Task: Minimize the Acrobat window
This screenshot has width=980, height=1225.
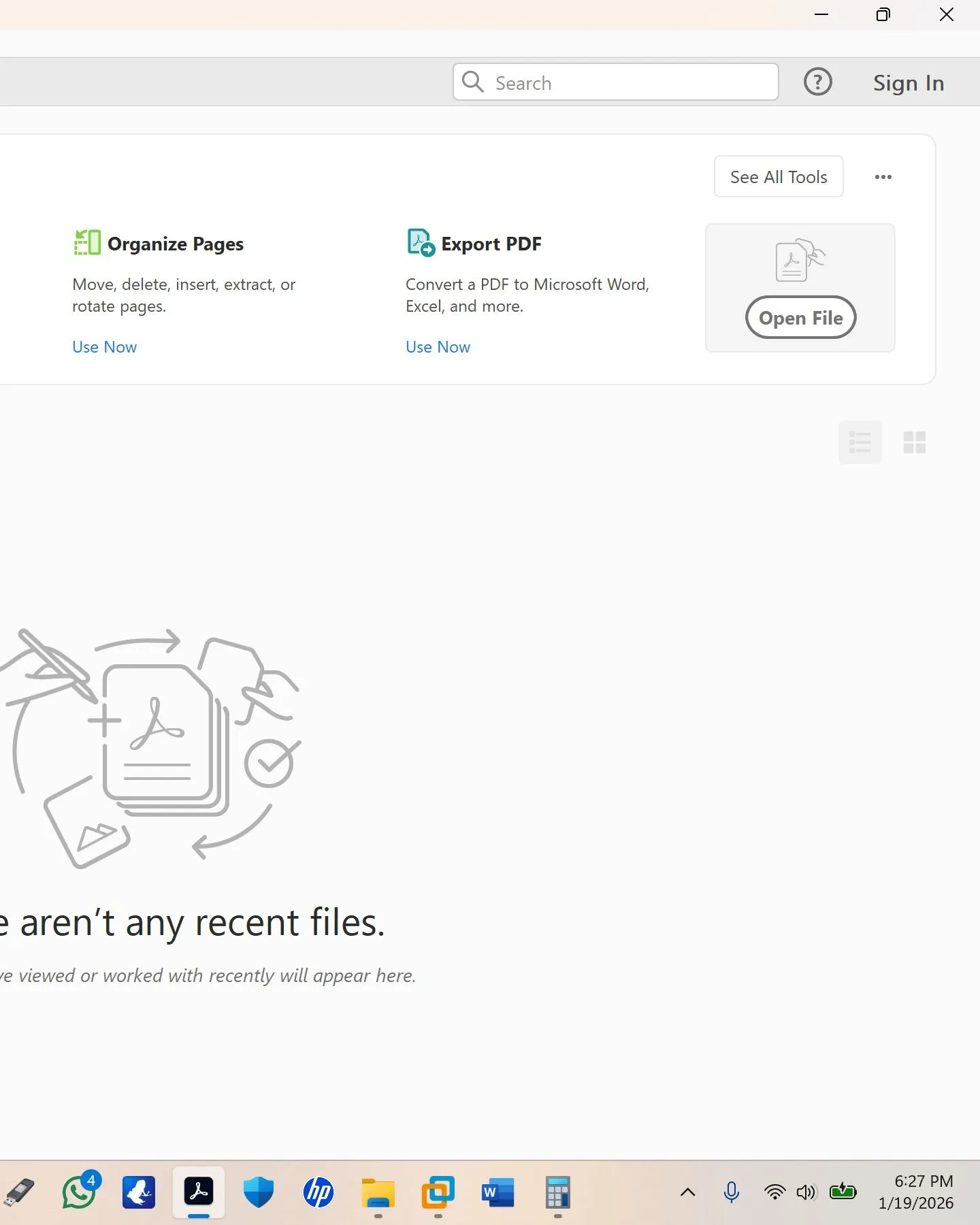Action: pos(821,14)
